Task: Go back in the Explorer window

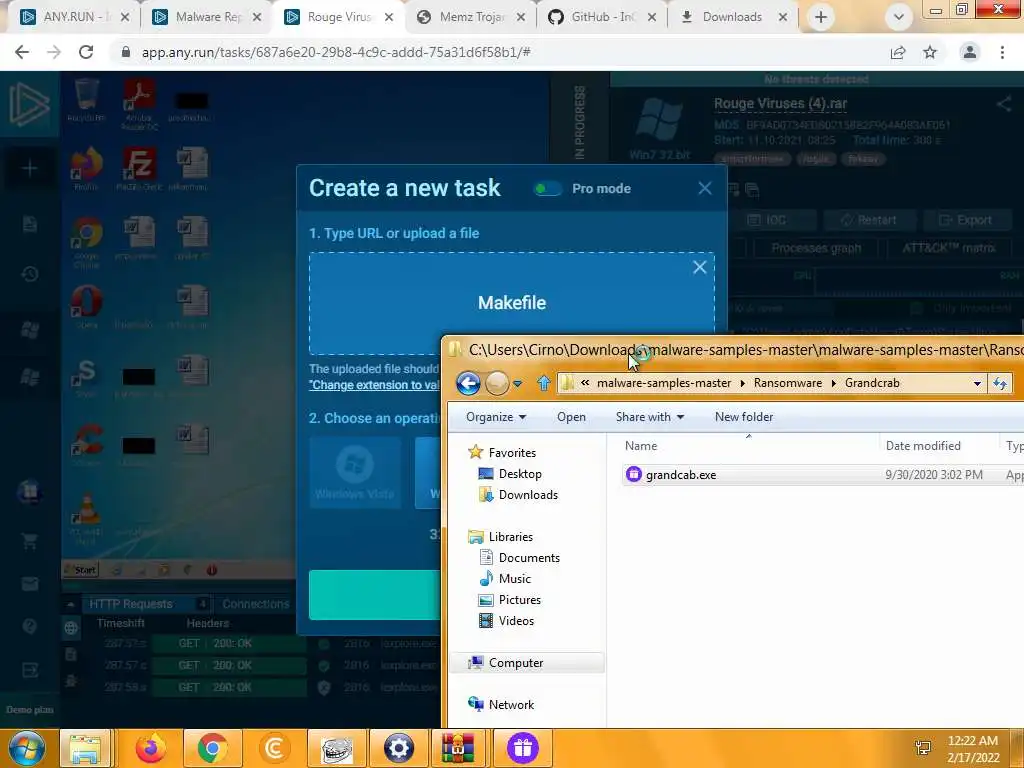Action: [468, 383]
